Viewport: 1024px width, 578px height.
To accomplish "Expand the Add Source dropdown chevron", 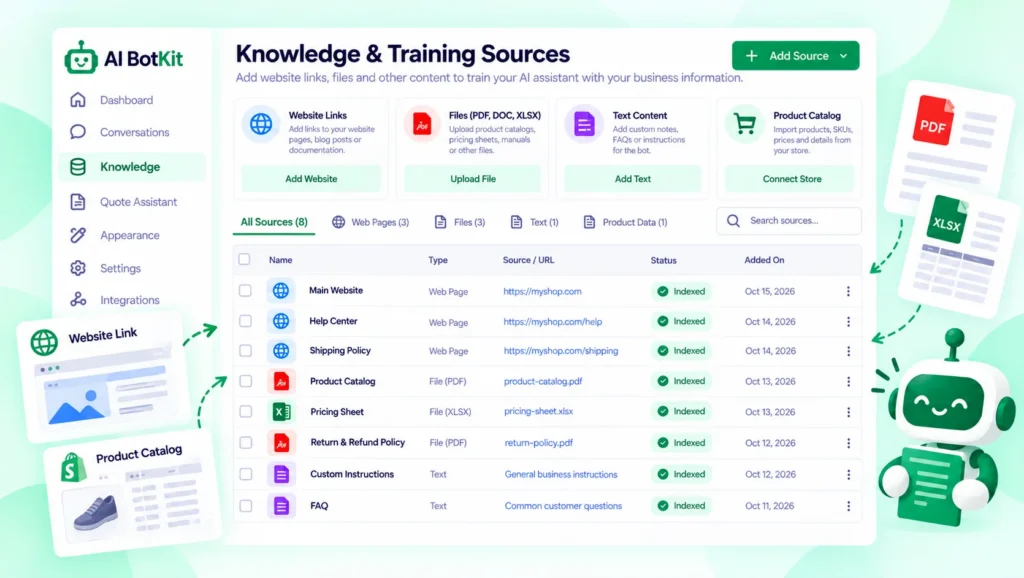I will click(x=844, y=56).
